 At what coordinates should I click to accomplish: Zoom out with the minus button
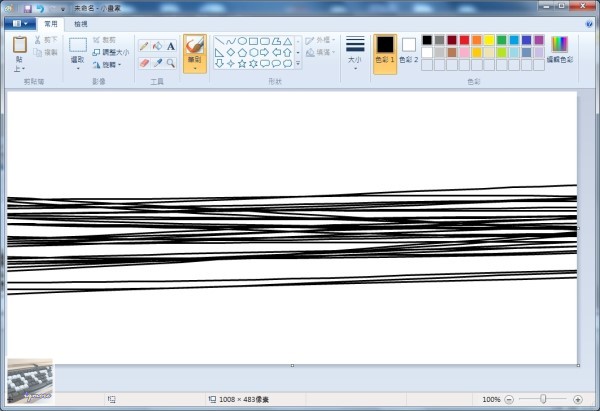click(x=509, y=400)
